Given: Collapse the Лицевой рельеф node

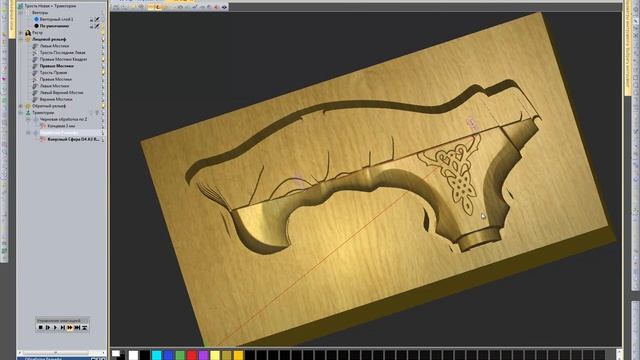Looking at the screenshot, I should [21, 39].
